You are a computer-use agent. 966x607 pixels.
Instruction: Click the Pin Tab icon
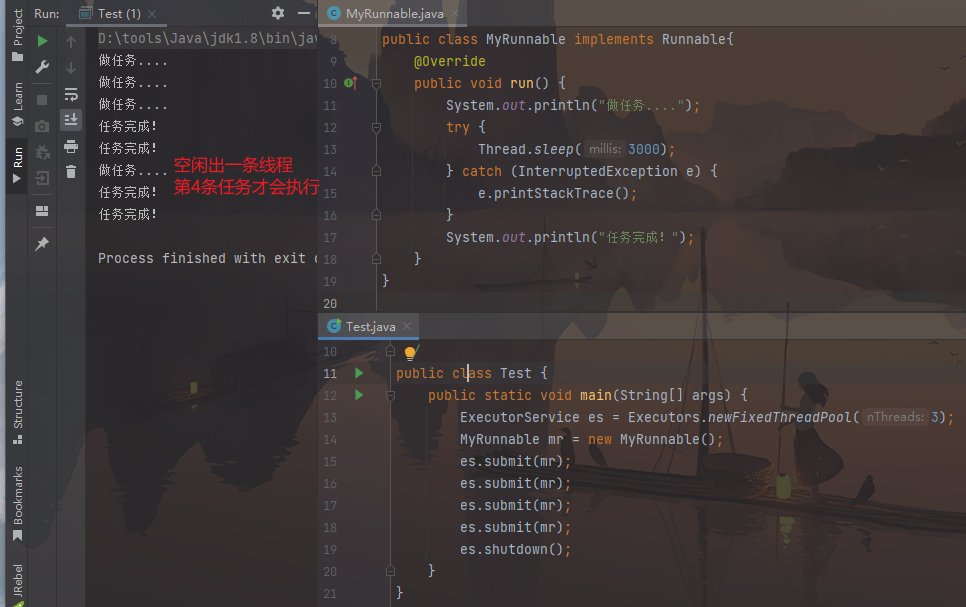pos(42,244)
